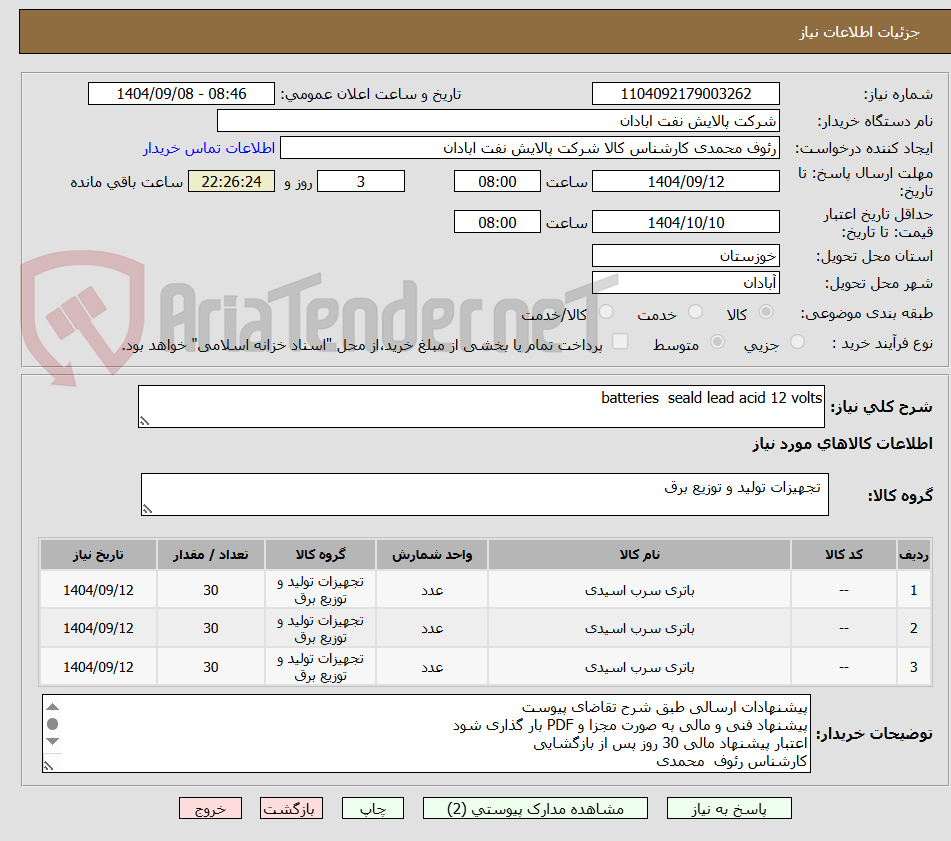
Task: Open مشاهده مدارک پیوستی (2) attachments
Action: (535, 808)
